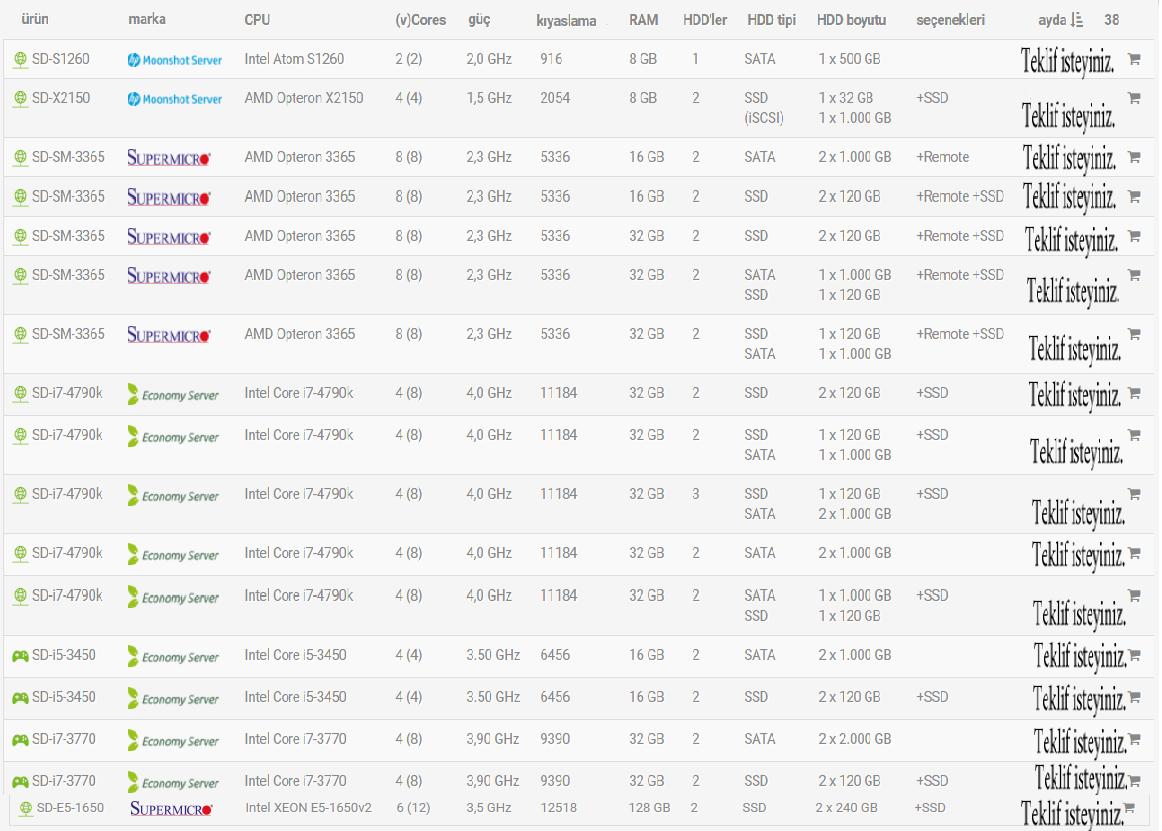The width and height of the screenshot is (1162, 831).
Task: Sort by the RAM column header
Action: (643, 20)
